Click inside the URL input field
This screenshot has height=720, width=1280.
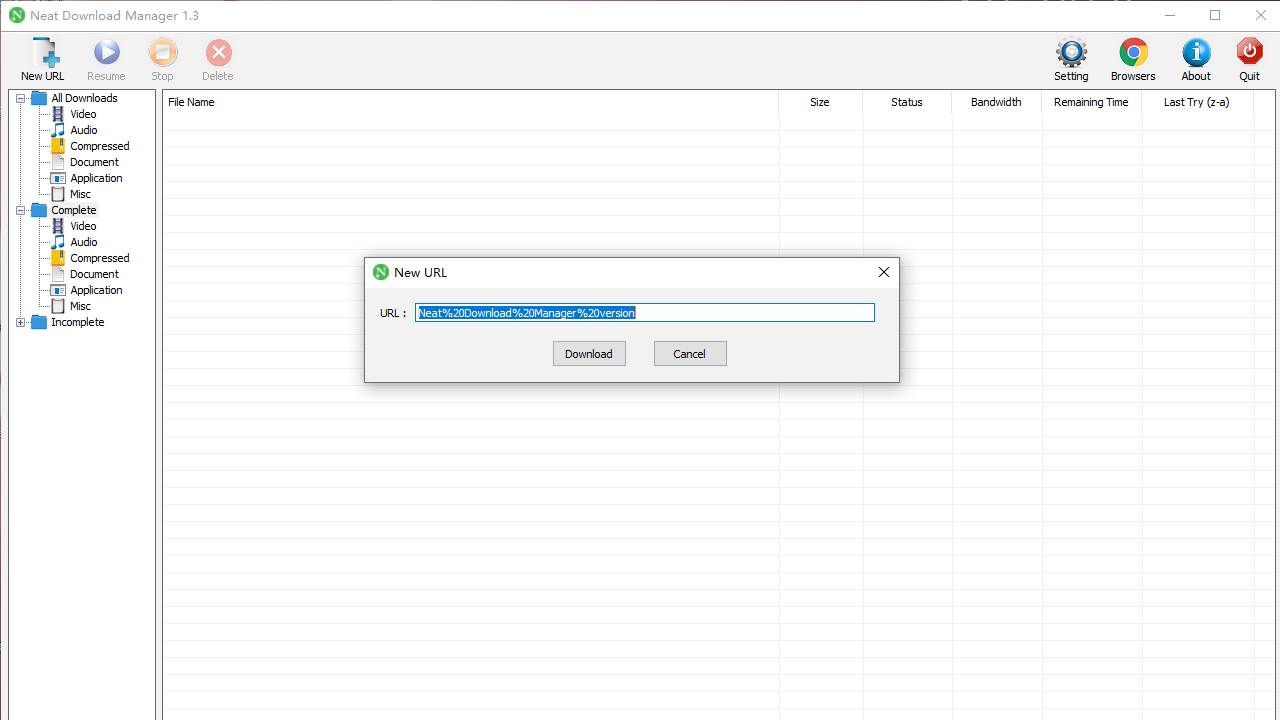(644, 312)
